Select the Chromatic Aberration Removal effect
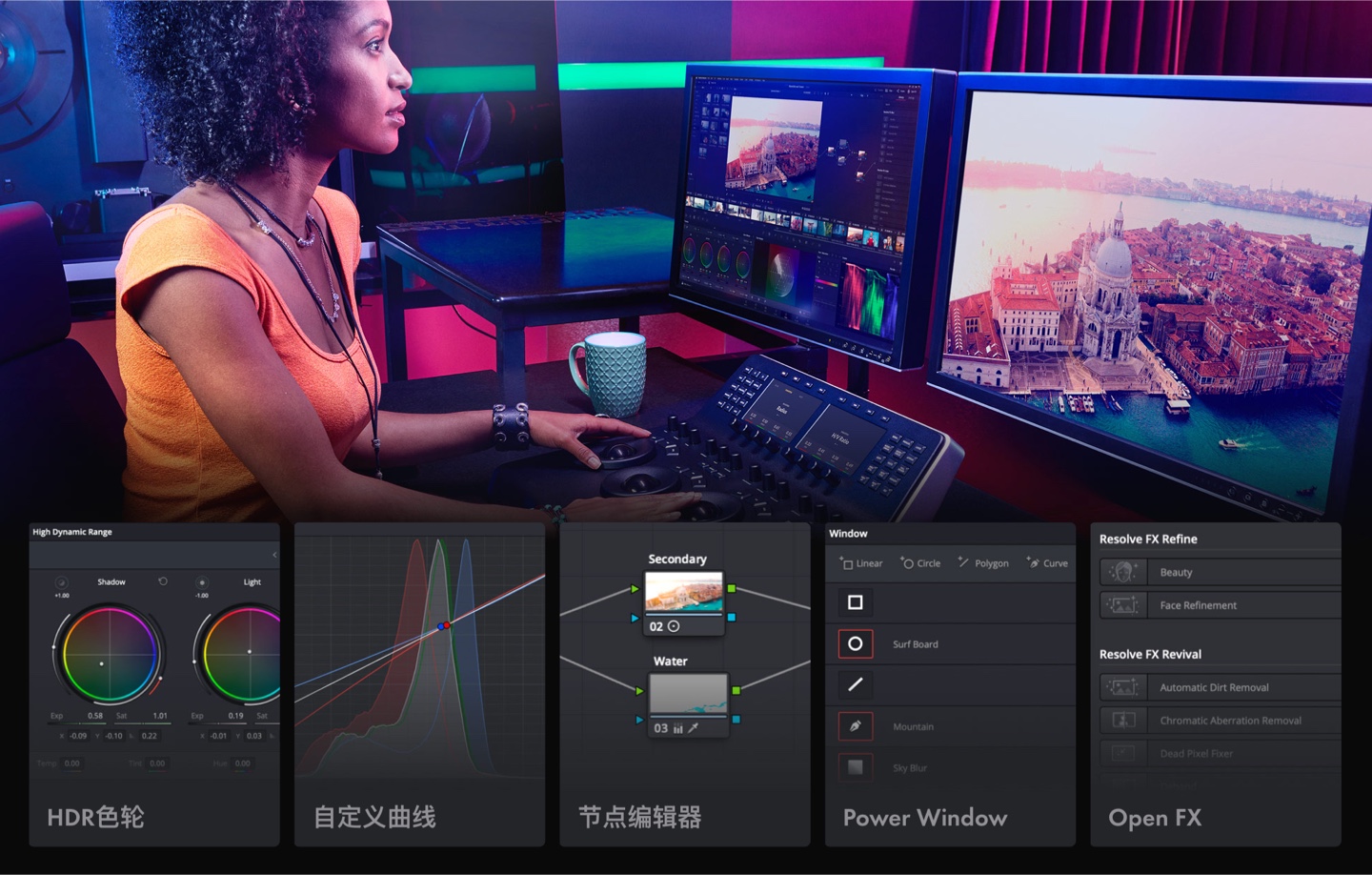Image resolution: width=1372 pixels, height=875 pixels. click(x=1221, y=721)
